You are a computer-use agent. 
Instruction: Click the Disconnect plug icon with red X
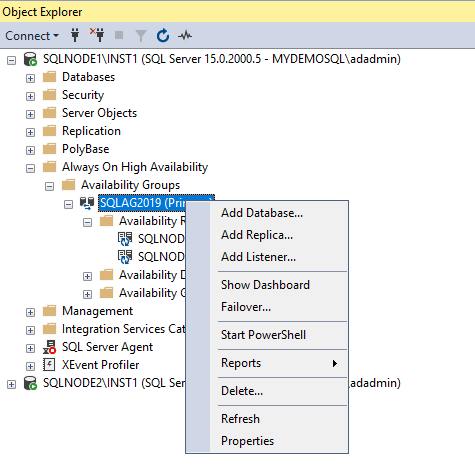point(97,35)
